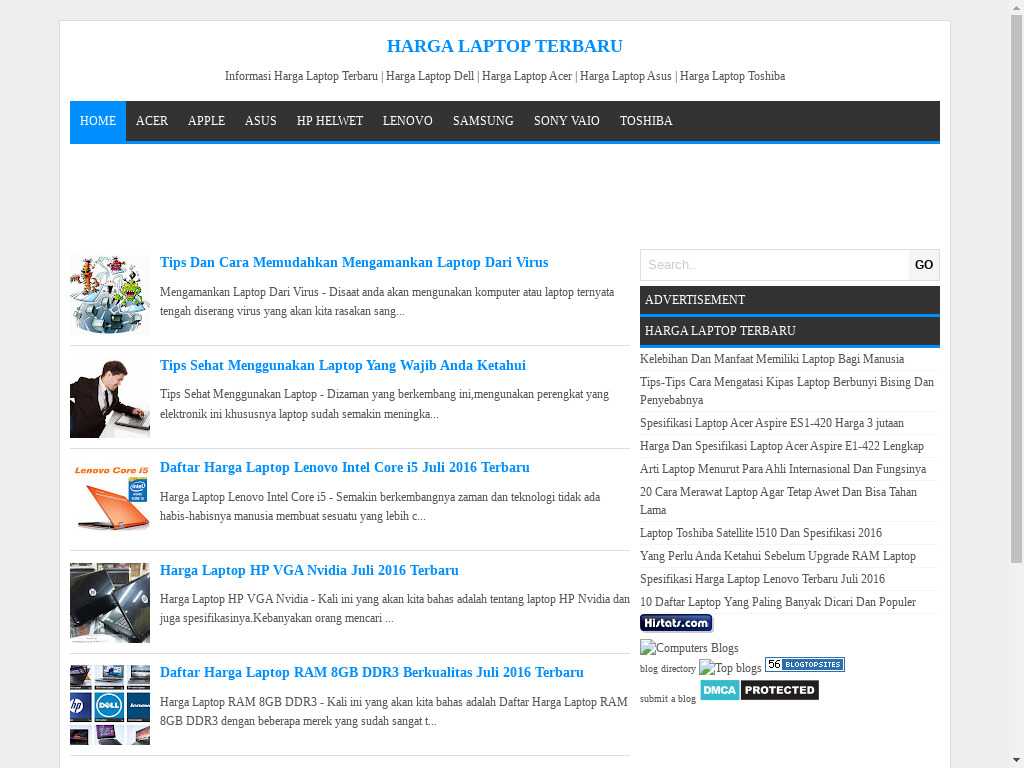
Task: Open sidebar link Acer Aspire E1-422 Lengkap
Action: 782,446
